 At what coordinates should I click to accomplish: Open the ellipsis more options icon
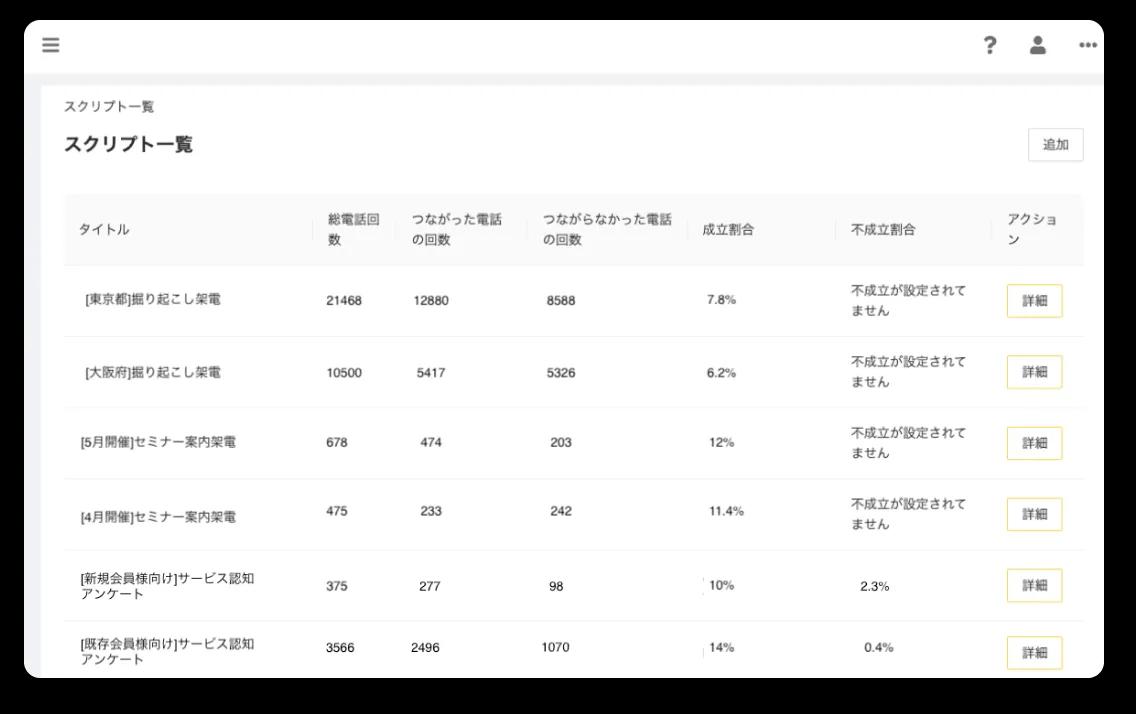1088,45
